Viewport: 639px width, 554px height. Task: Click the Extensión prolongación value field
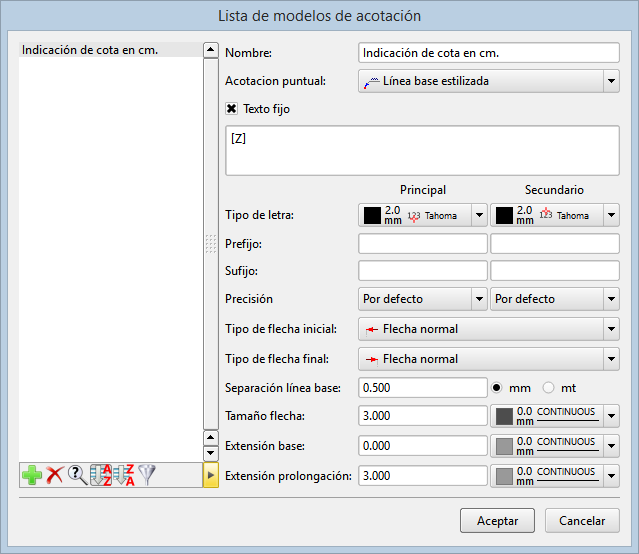tap(423, 476)
